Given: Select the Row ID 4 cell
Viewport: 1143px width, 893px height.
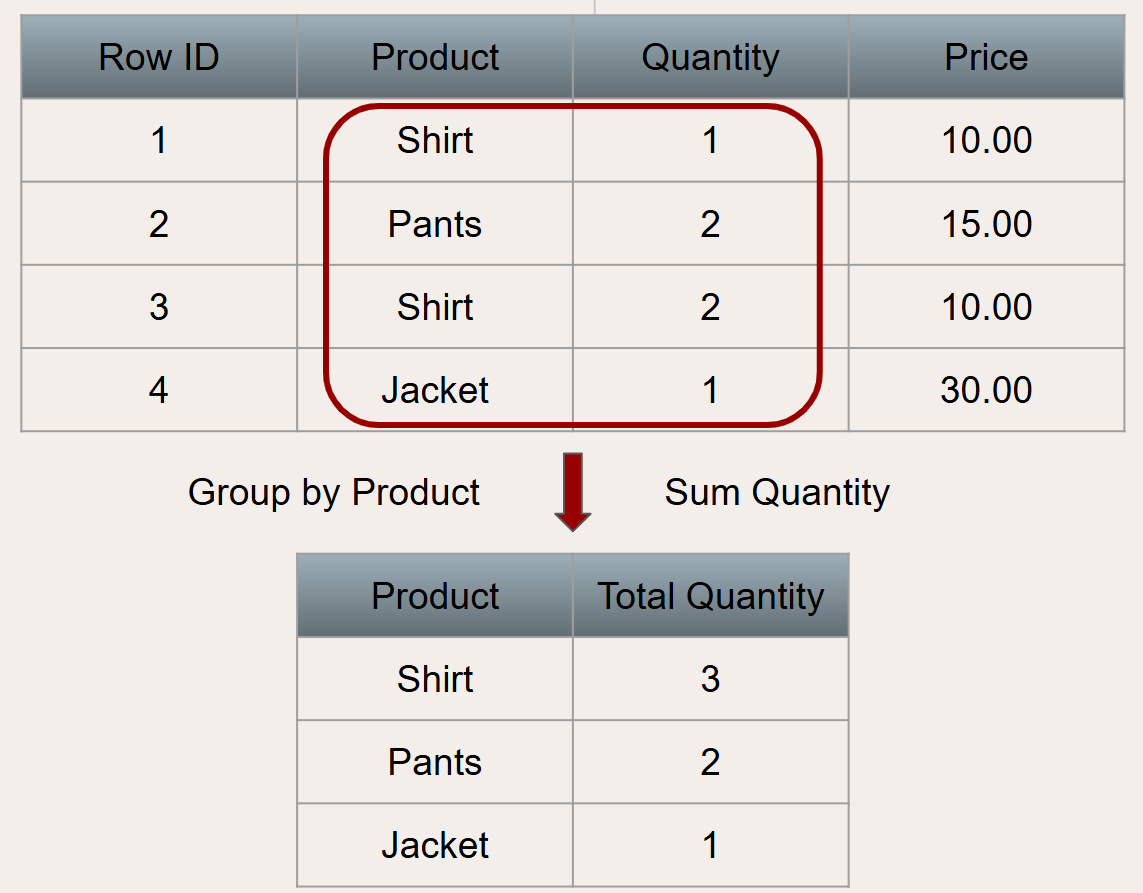Looking at the screenshot, I should [158, 390].
